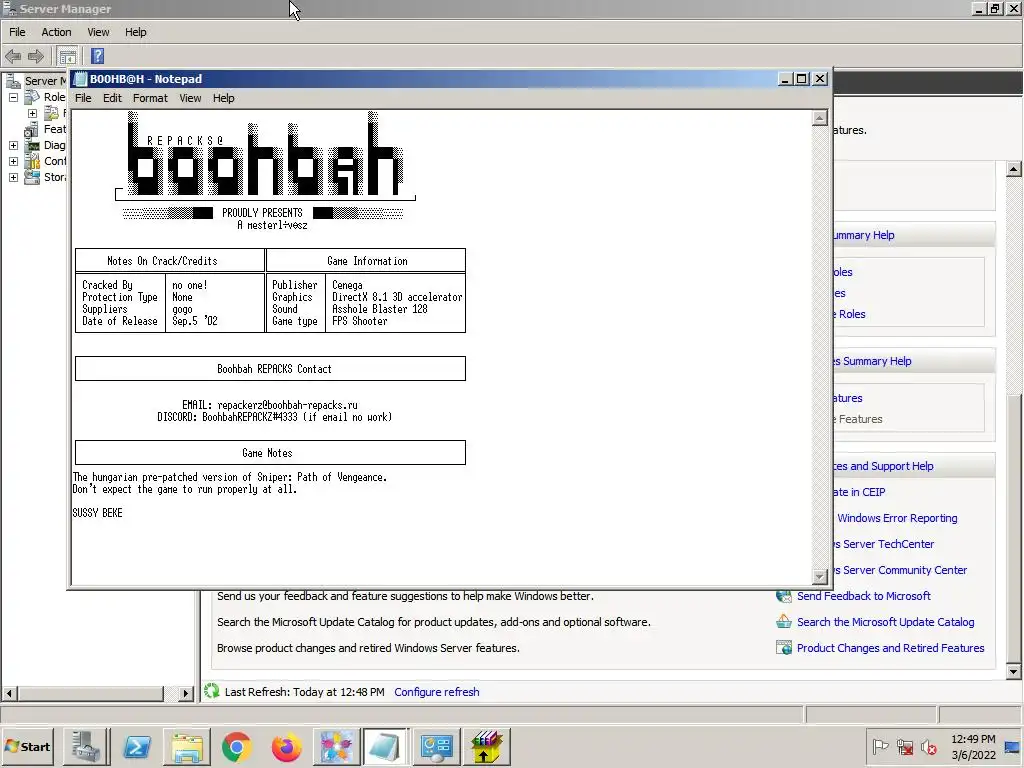Open the control panel taskbar icon

[436, 746]
